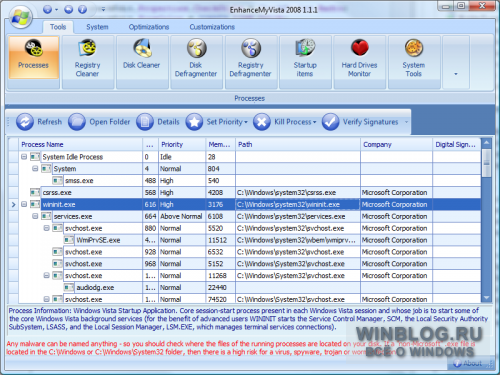
Task: Collapse the System Idle Process tree node
Action: 24,156
